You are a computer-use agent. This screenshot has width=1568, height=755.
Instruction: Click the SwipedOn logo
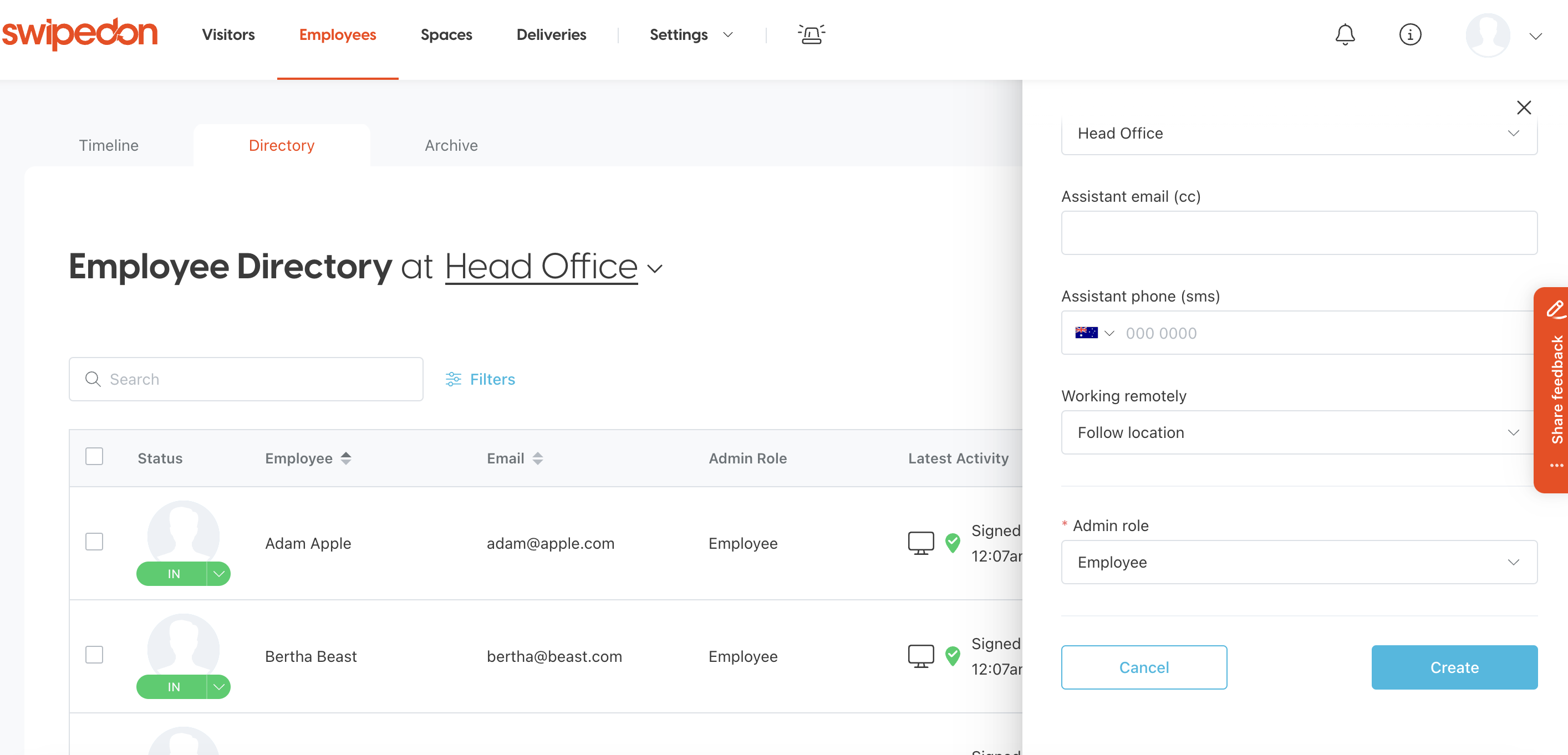pyautogui.click(x=80, y=34)
